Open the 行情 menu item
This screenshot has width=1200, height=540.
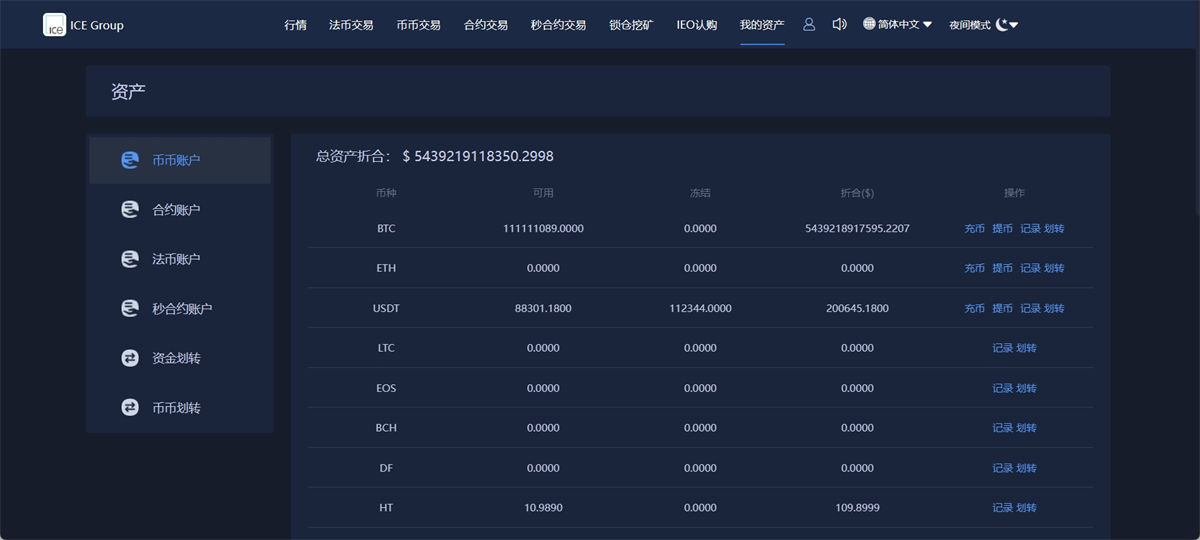tap(295, 25)
